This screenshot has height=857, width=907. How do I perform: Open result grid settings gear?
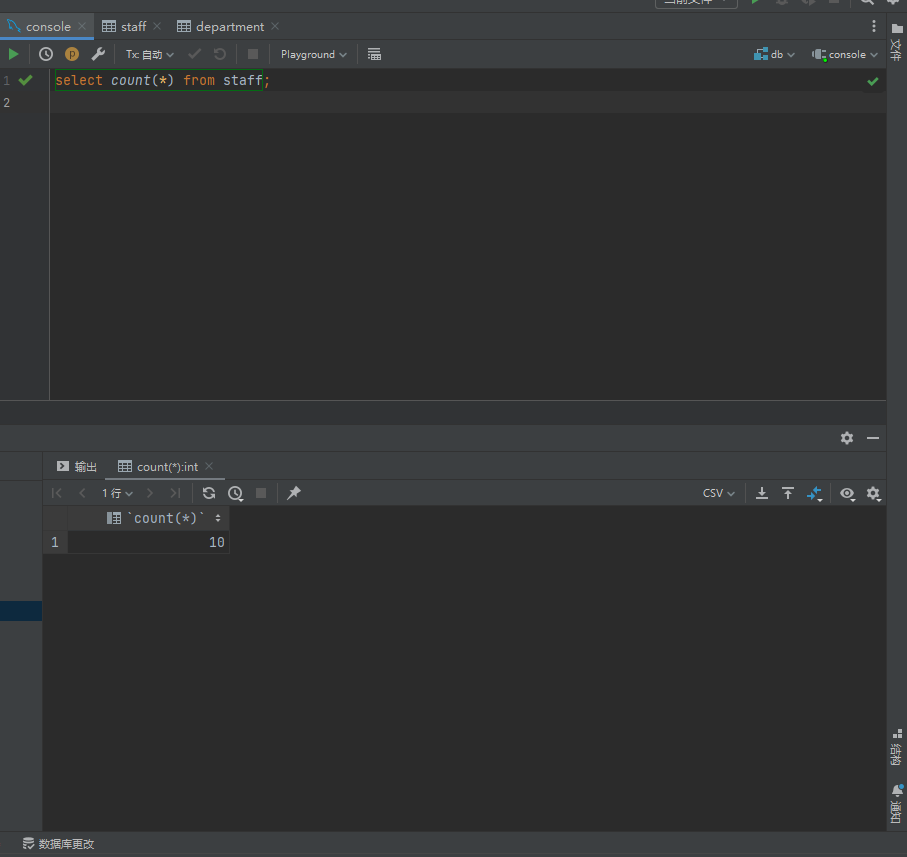(873, 493)
